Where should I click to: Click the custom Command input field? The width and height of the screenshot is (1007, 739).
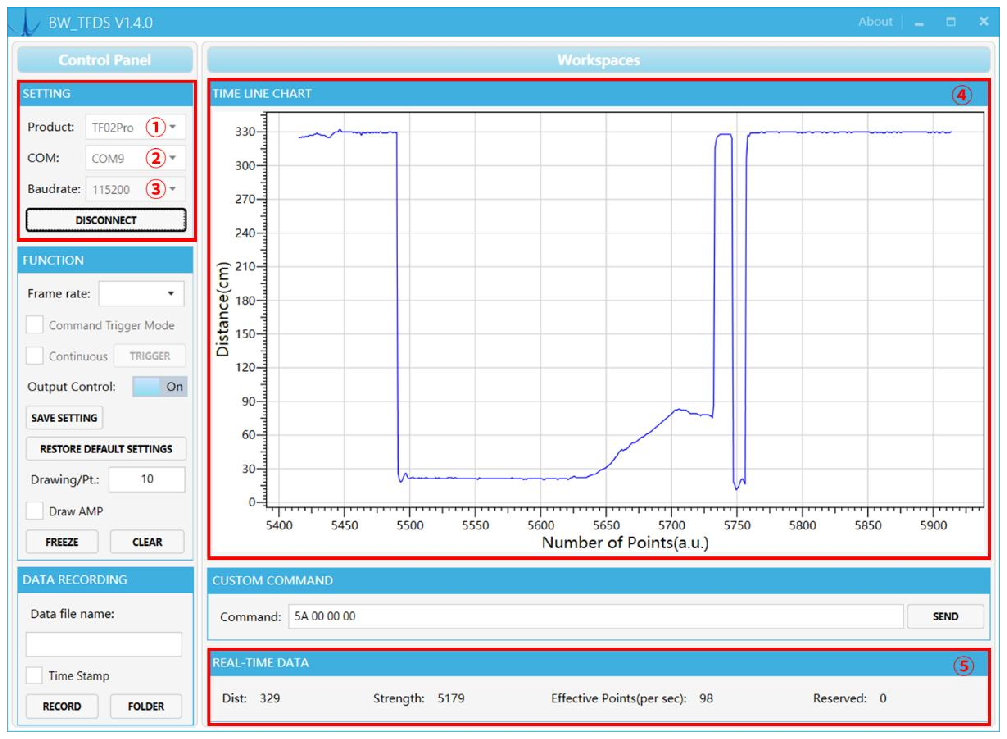click(x=596, y=616)
